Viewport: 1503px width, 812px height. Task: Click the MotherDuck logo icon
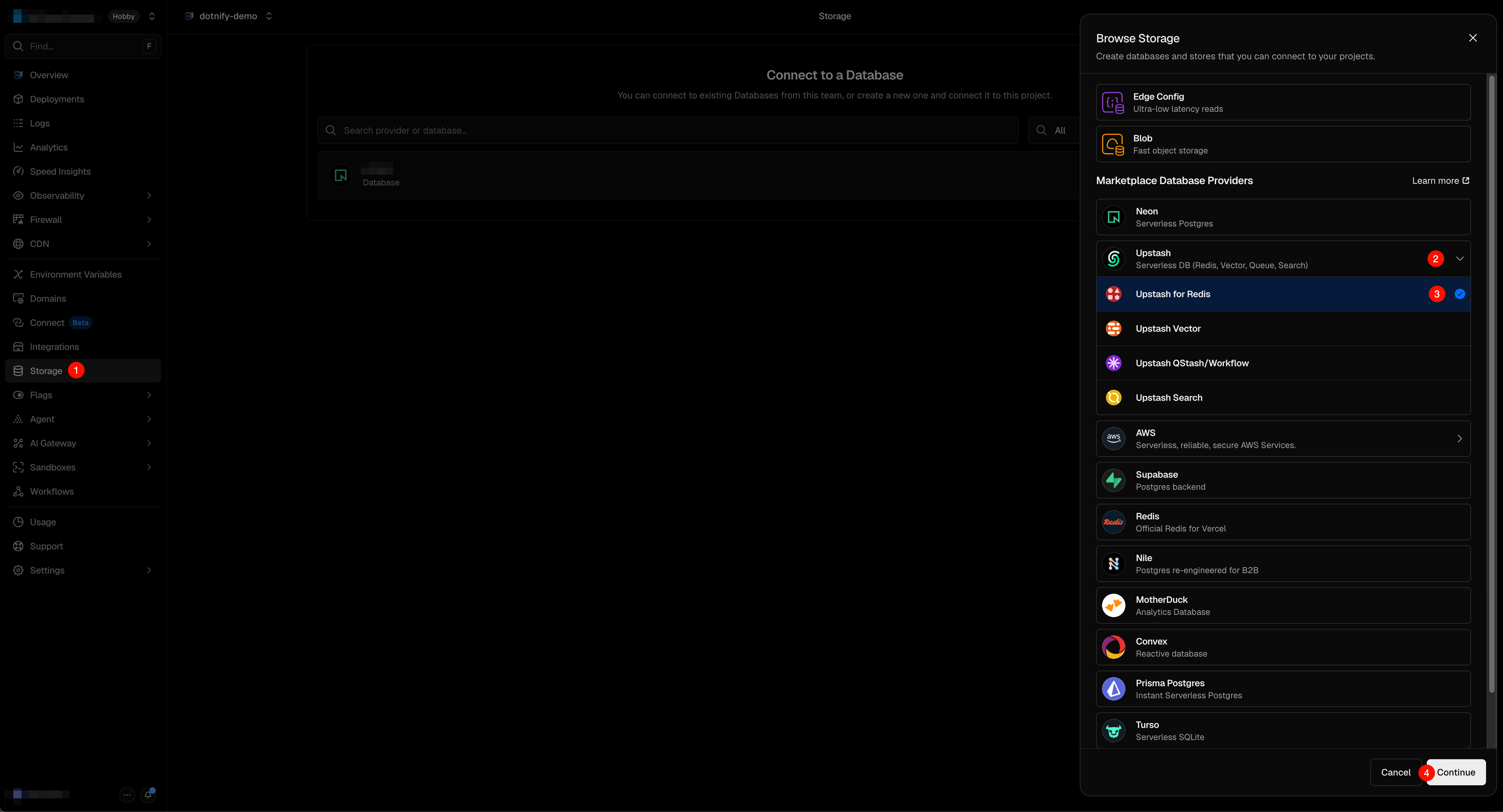pos(1113,605)
